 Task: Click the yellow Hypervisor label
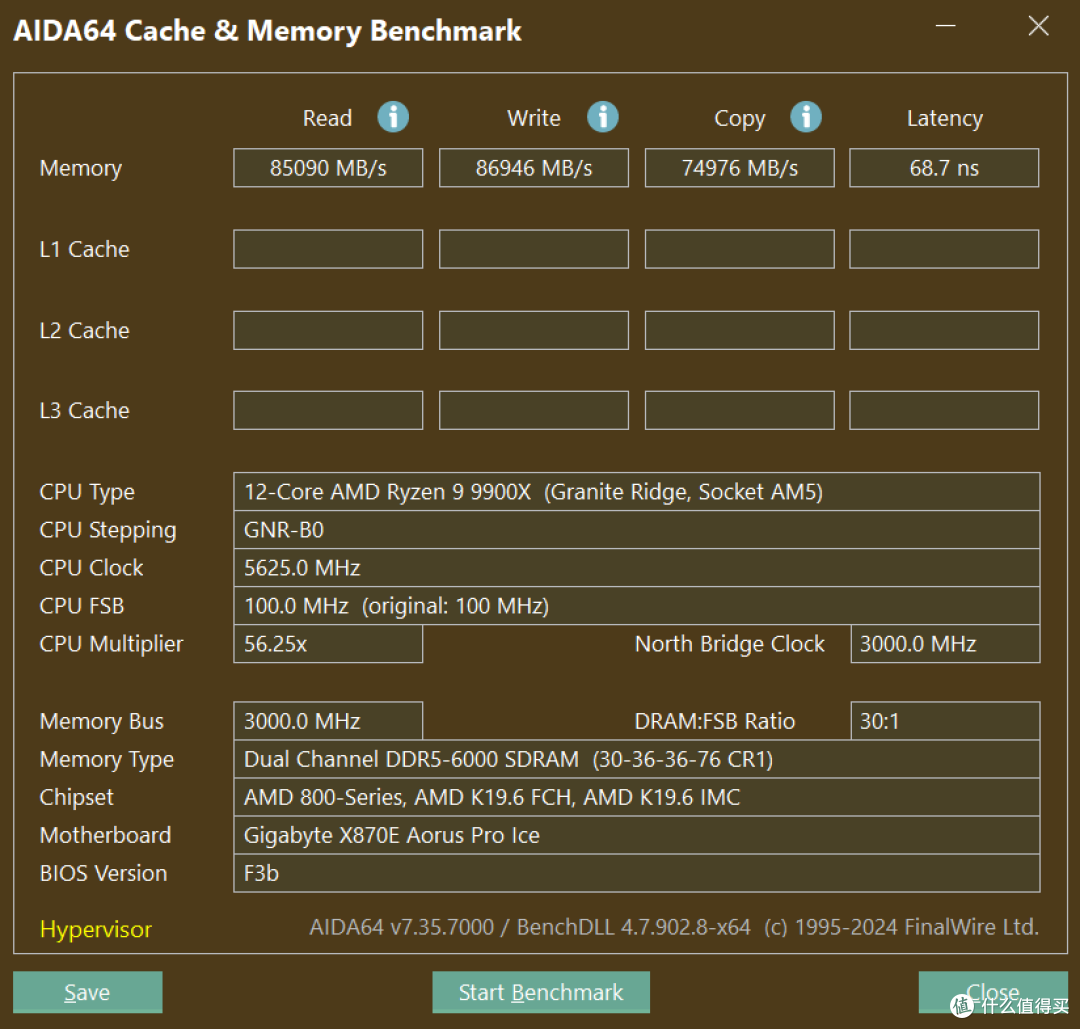coord(95,929)
